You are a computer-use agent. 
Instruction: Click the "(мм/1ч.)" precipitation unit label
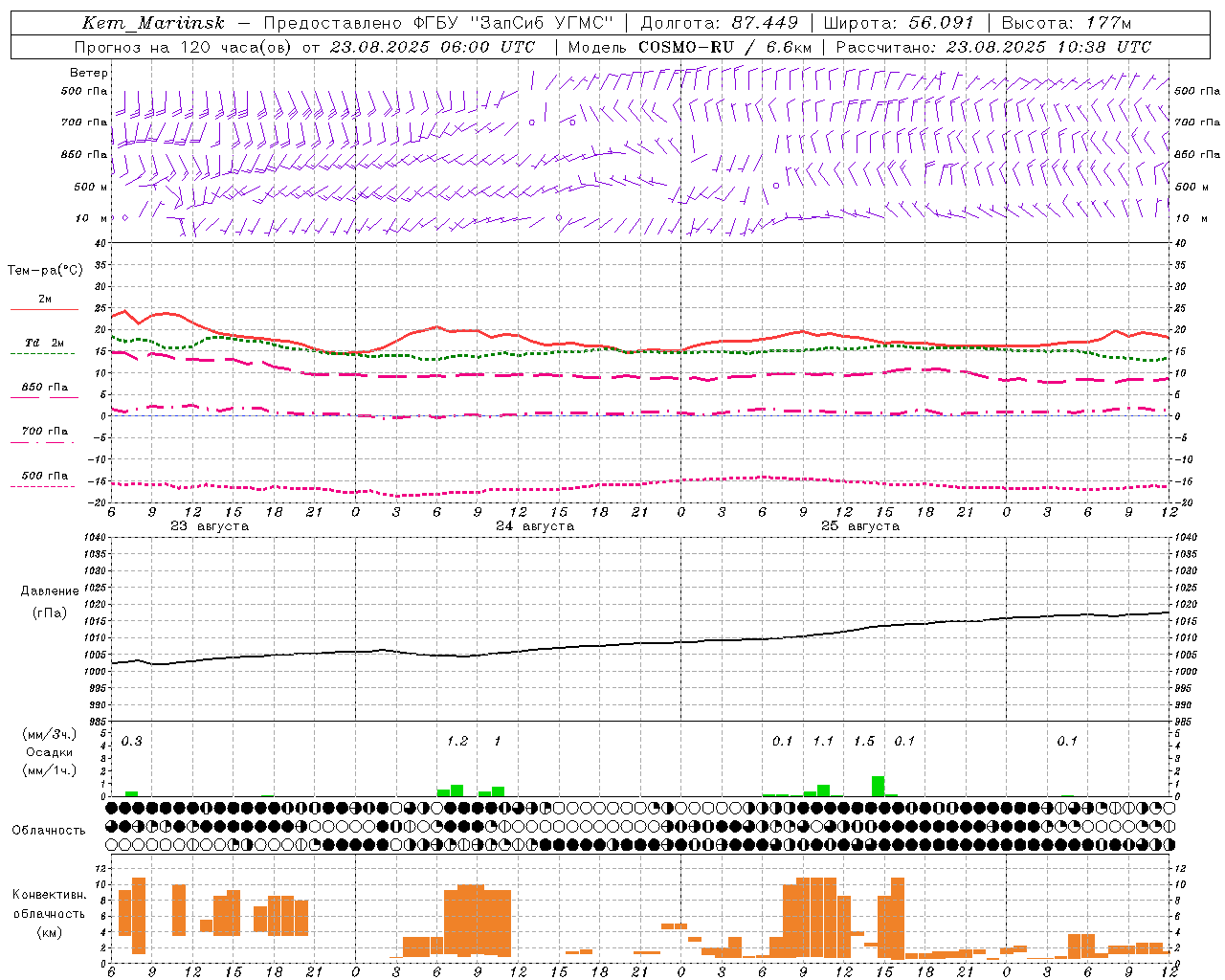(x=50, y=770)
